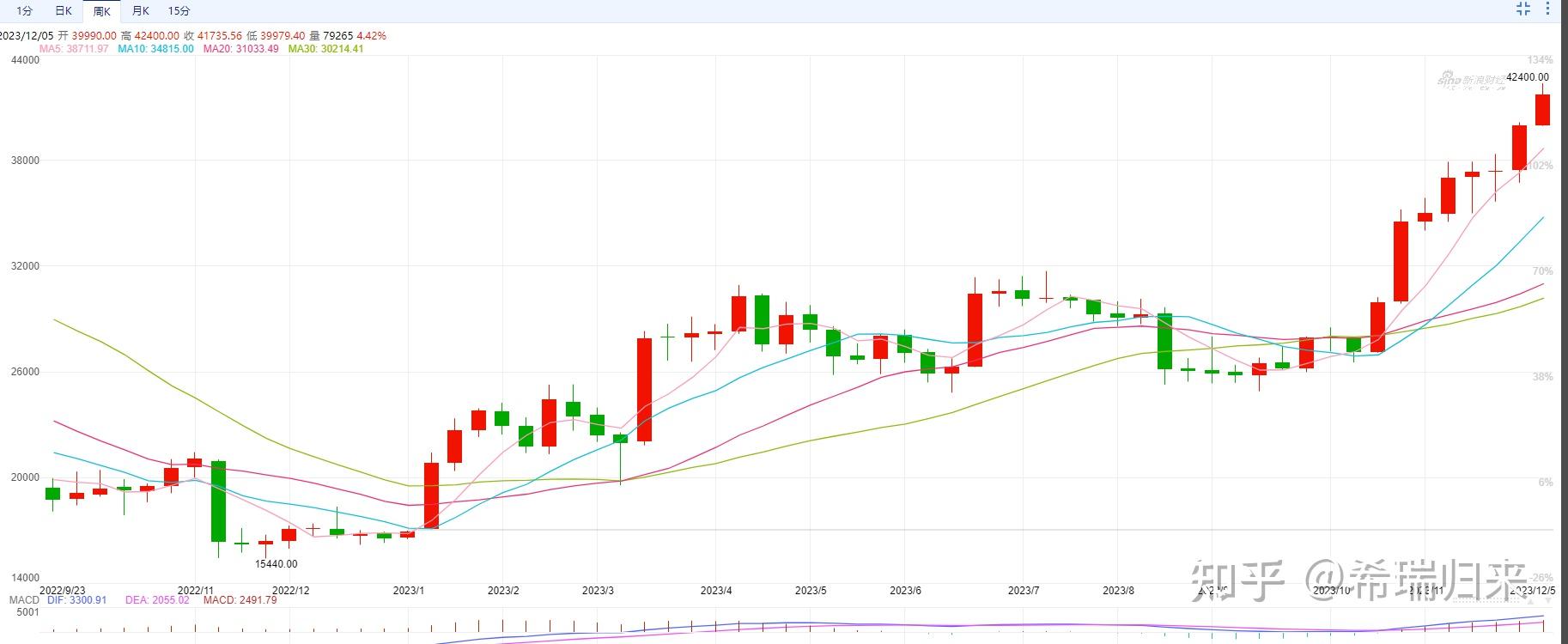Click the 32000 price axis label
Screen dimensions: 1568x644
click(x=25, y=266)
